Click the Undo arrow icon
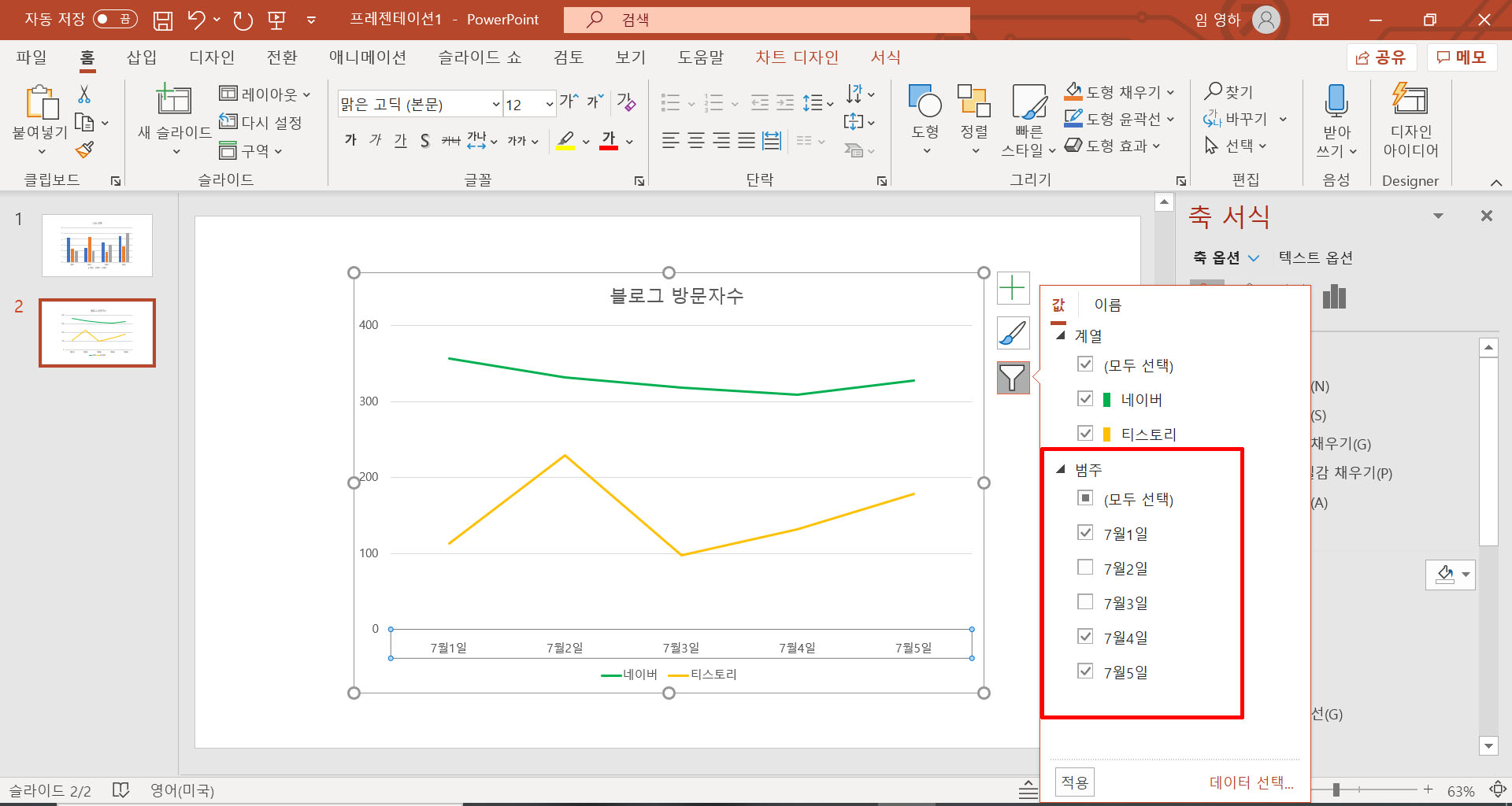 [196, 20]
